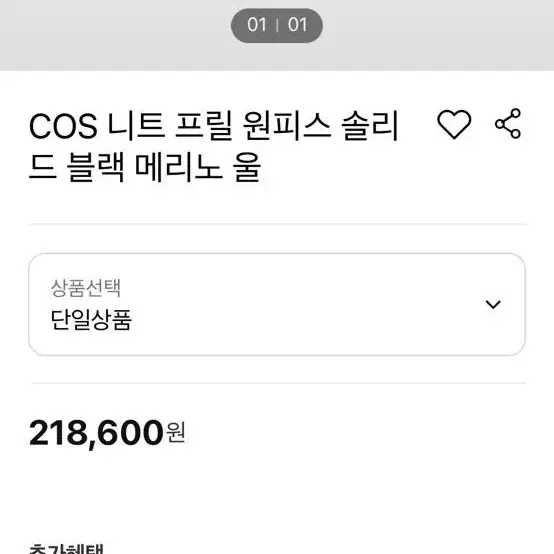Viewport: 554px width, 554px height.
Task: Select the 단일상품 option text
Action: pos(91,320)
